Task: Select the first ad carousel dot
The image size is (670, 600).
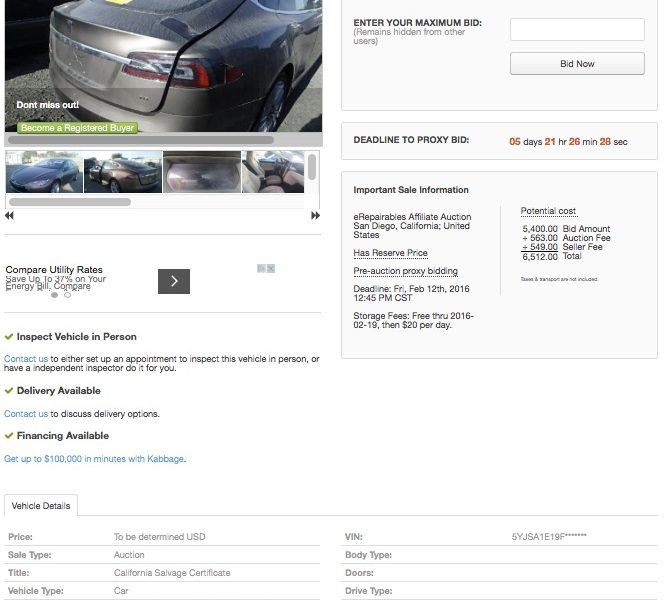Action: point(54,295)
